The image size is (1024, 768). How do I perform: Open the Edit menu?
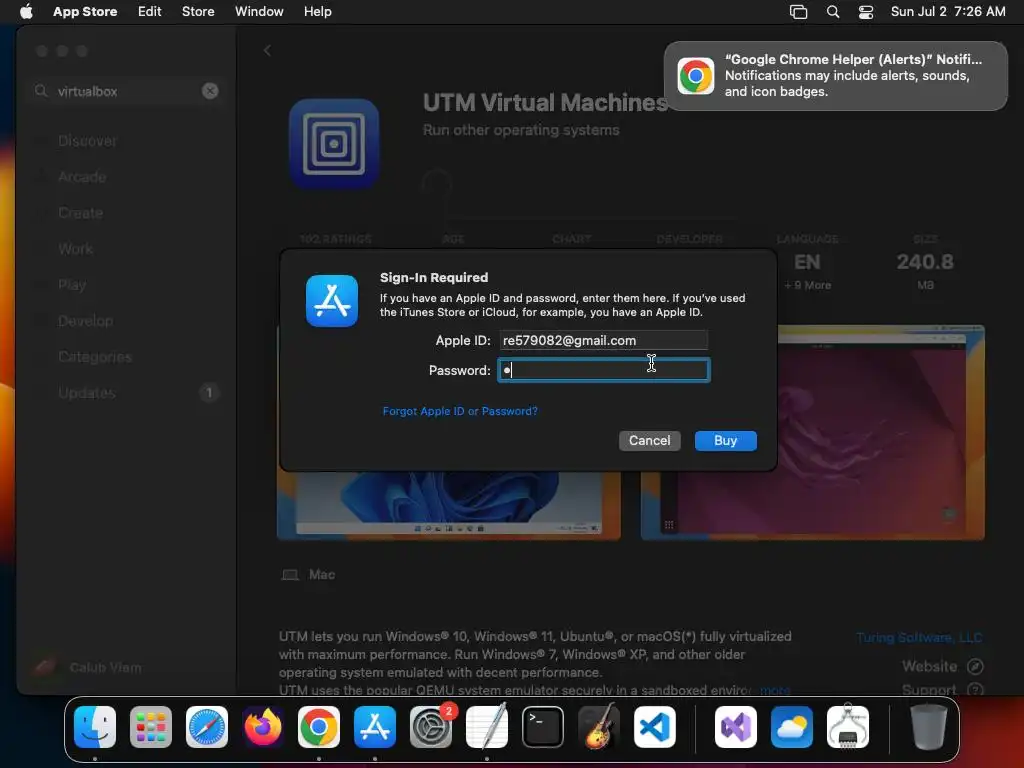coord(150,11)
